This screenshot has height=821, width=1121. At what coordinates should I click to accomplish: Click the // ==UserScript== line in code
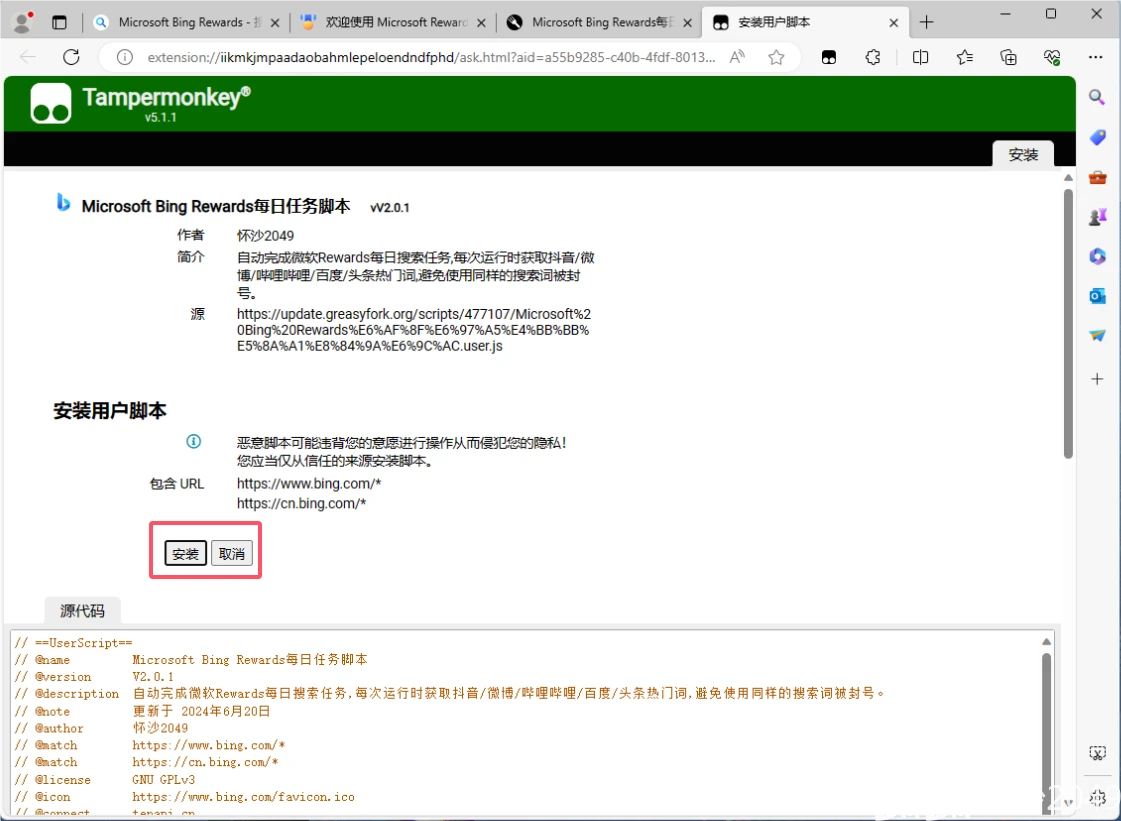73,642
